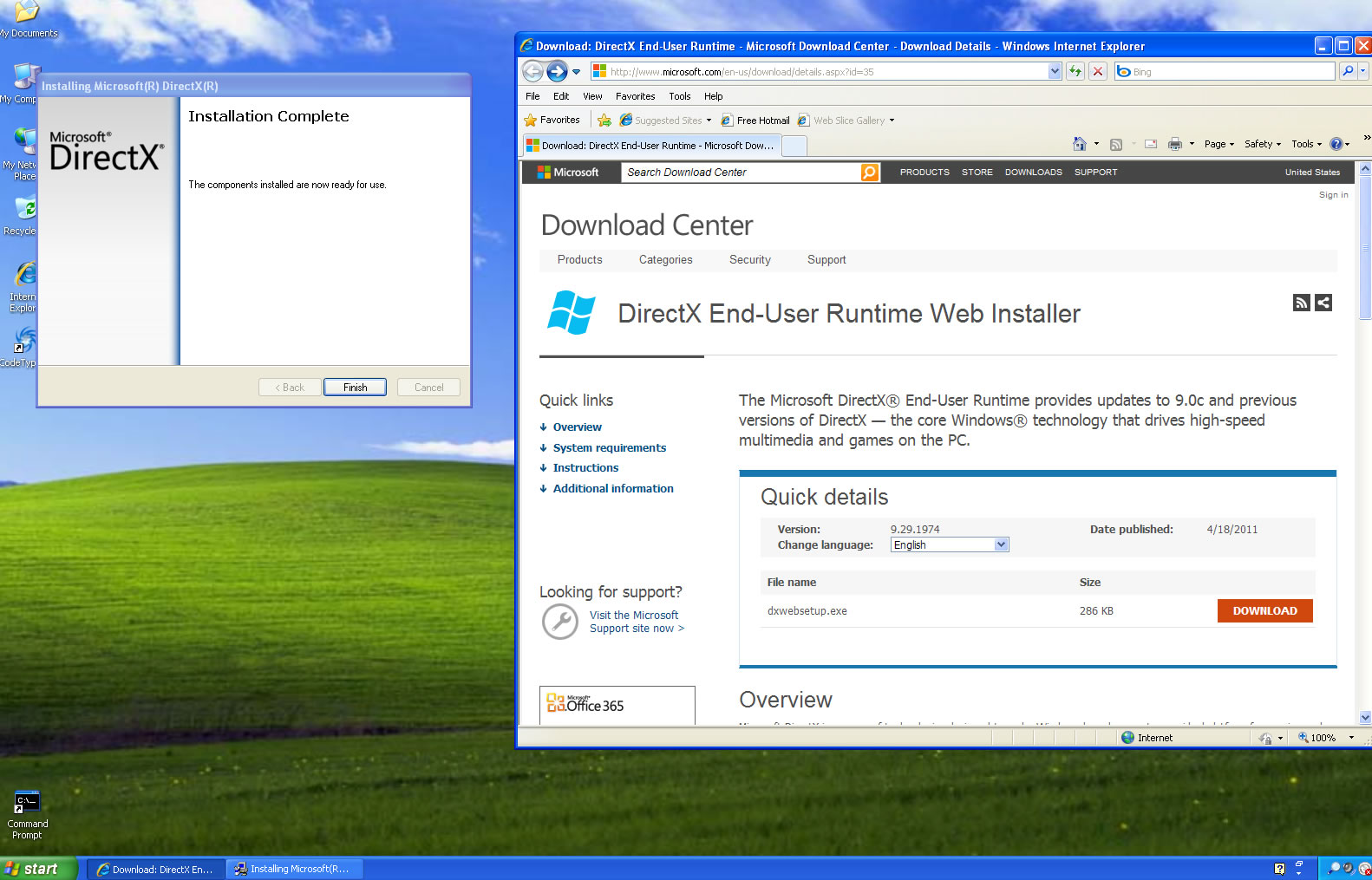
Task: Open the search provider dropdown arrow
Action: 1363,71
